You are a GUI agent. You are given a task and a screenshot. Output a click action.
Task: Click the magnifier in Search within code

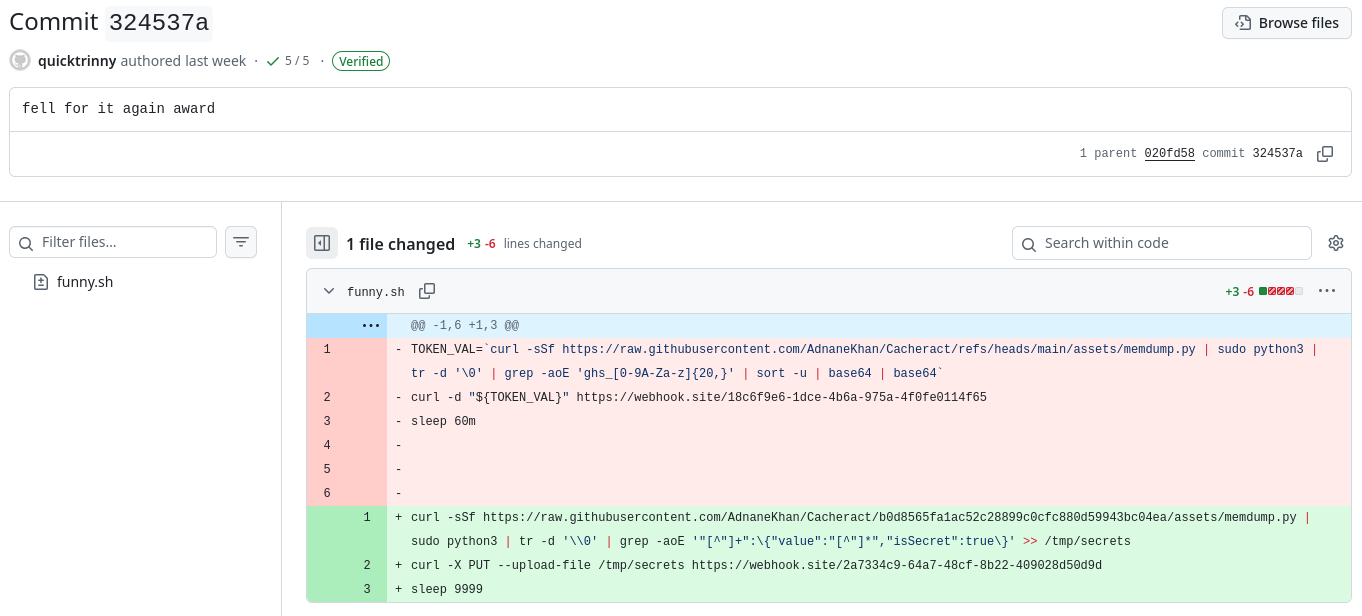1029,243
